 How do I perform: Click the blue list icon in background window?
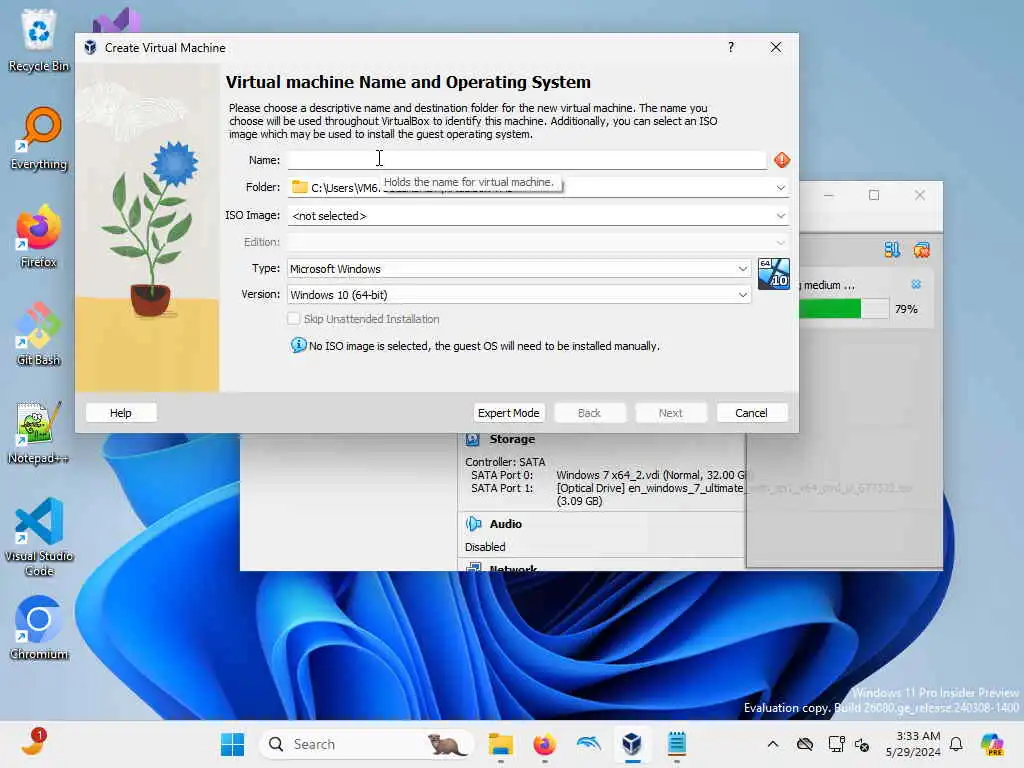892,249
